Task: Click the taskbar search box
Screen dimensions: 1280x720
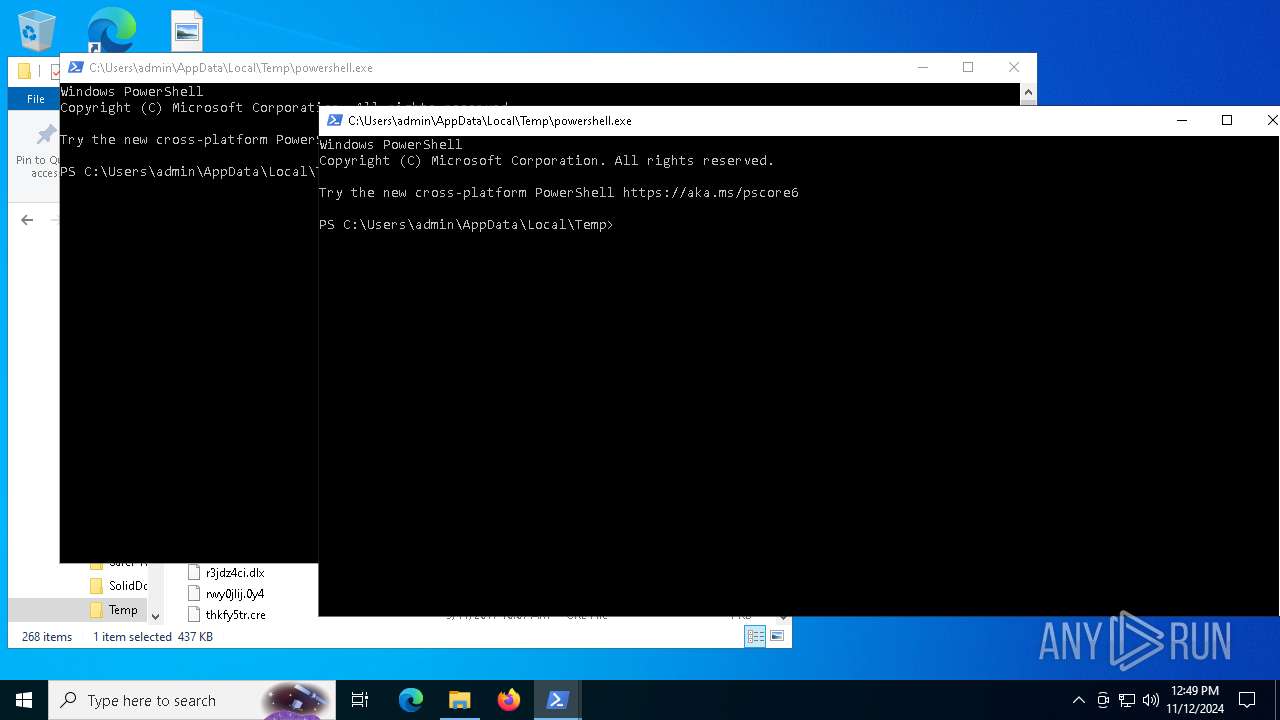Action: click(x=192, y=700)
